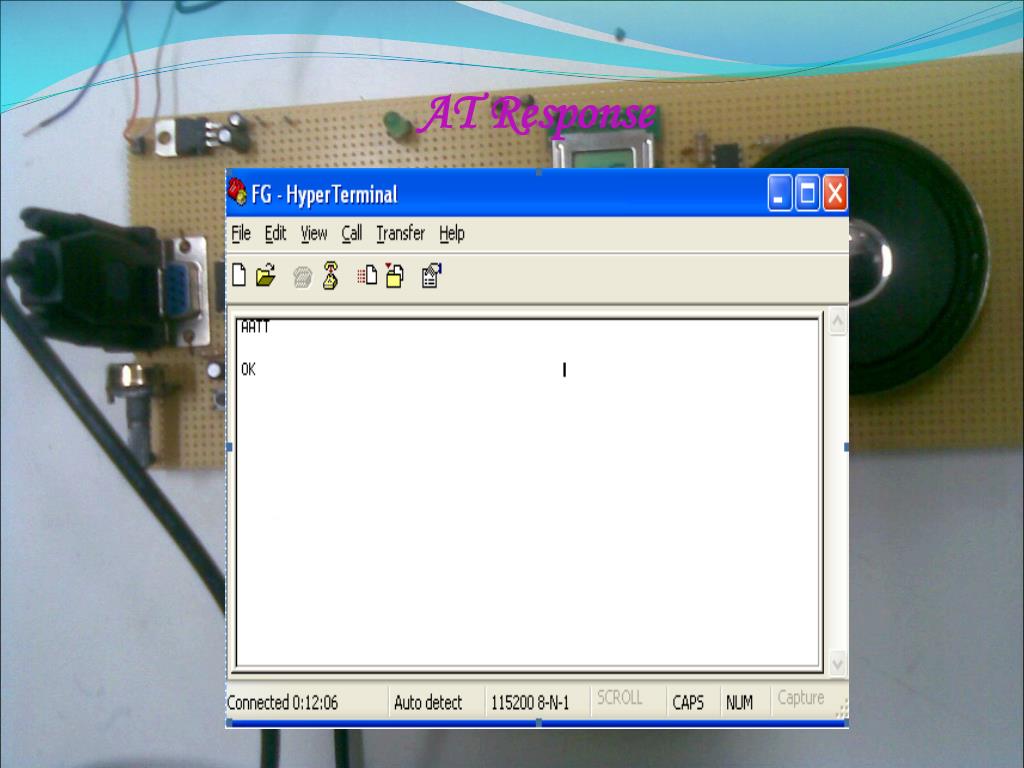
Task: Click the NUM indicator in status bar
Action: coord(739,703)
